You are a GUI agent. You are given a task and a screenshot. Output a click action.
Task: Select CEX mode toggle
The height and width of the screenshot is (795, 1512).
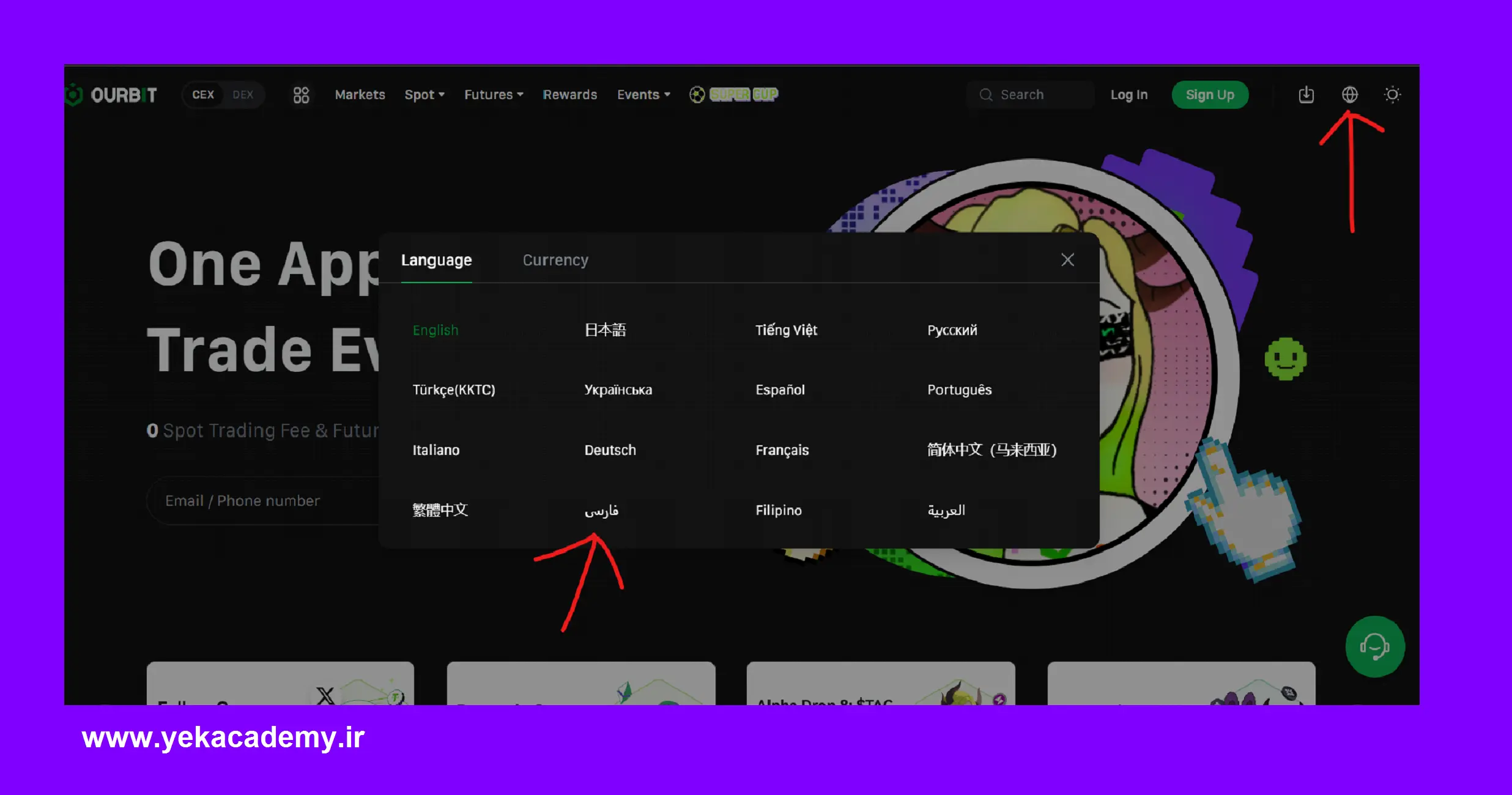[203, 95]
